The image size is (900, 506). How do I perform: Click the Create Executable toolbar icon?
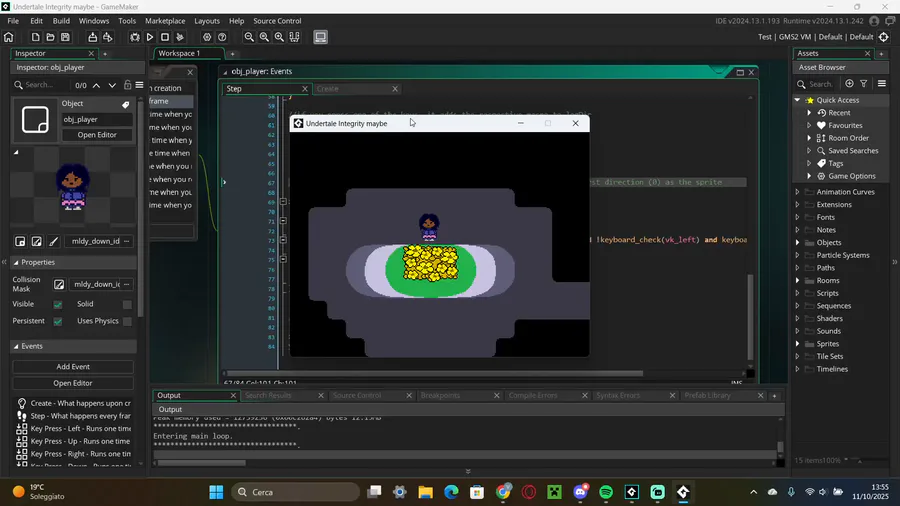click(x=92, y=37)
